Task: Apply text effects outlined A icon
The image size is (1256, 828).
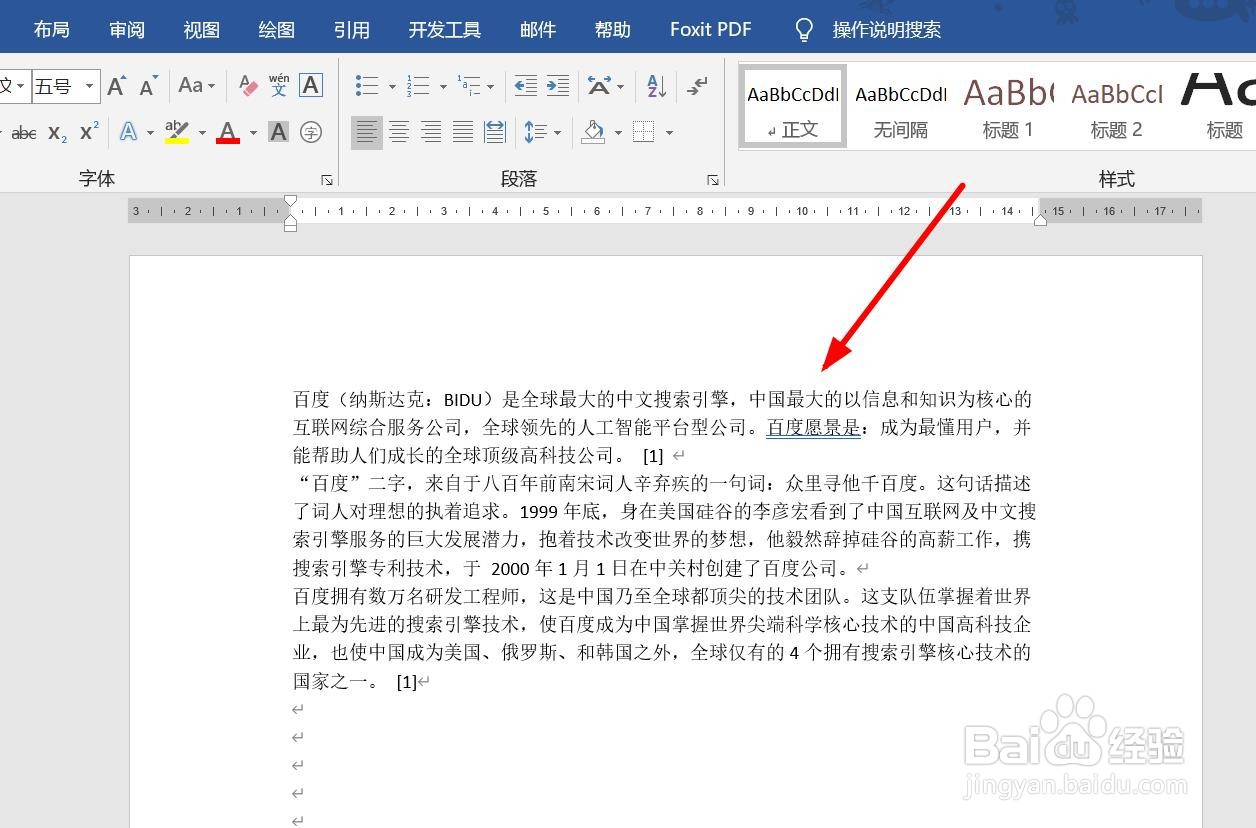Action: click(129, 132)
